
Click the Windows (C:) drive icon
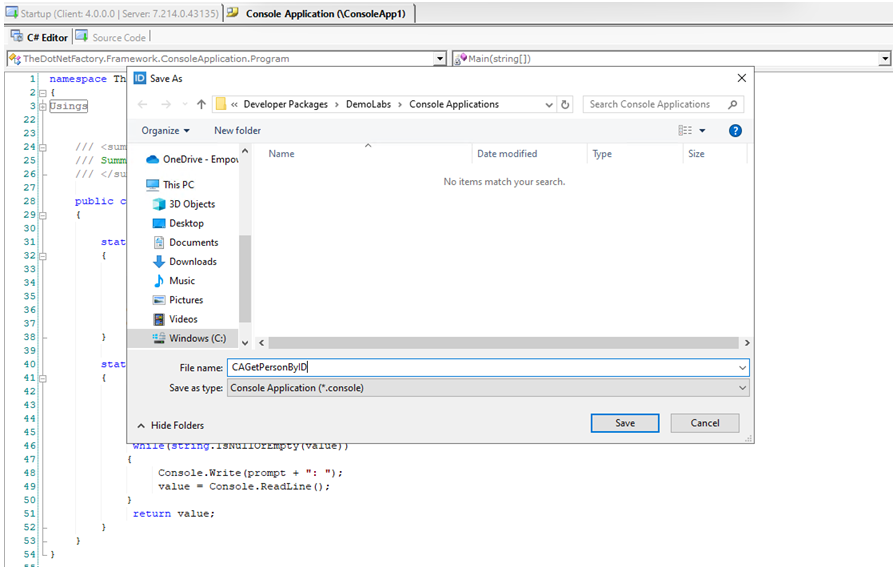(159, 338)
